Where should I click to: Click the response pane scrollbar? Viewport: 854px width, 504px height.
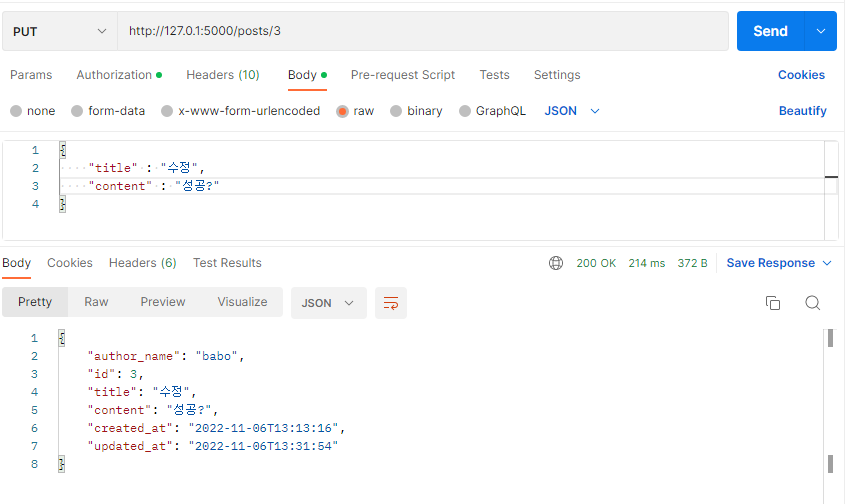(x=830, y=416)
